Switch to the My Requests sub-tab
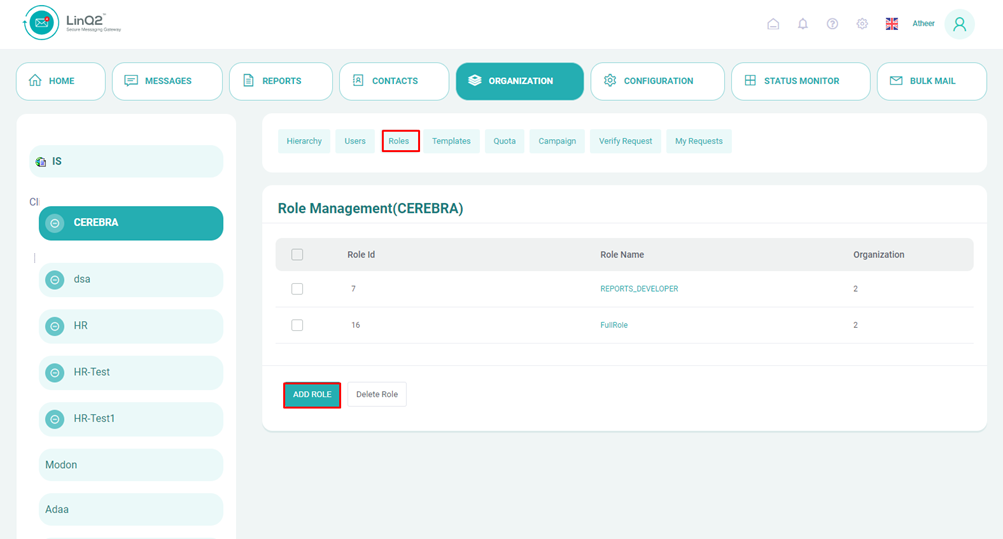 pyautogui.click(x=699, y=141)
